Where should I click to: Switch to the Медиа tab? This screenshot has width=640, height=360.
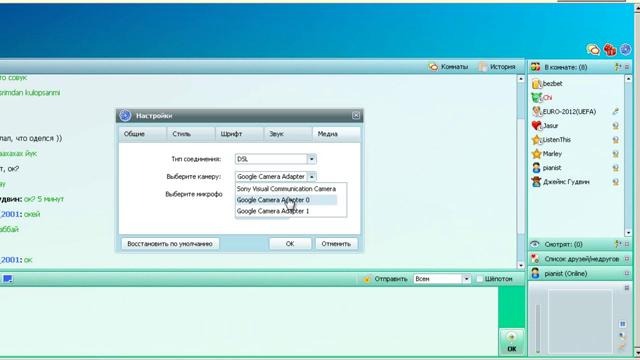coord(336,134)
